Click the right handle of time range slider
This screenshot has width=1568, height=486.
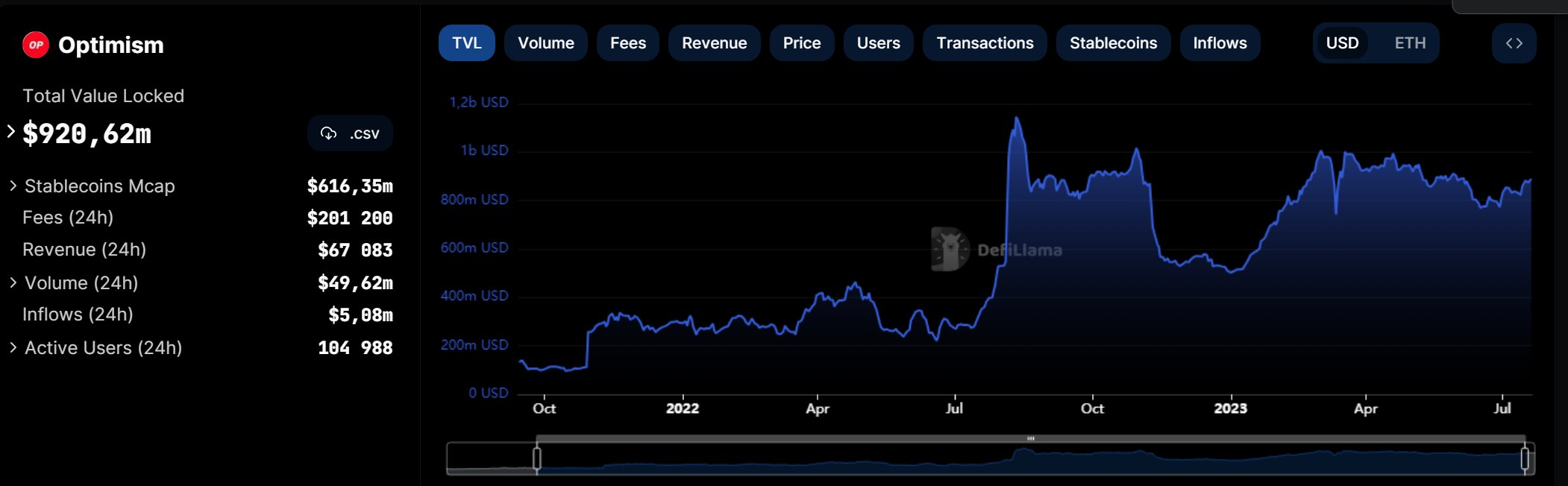point(1525,458)
